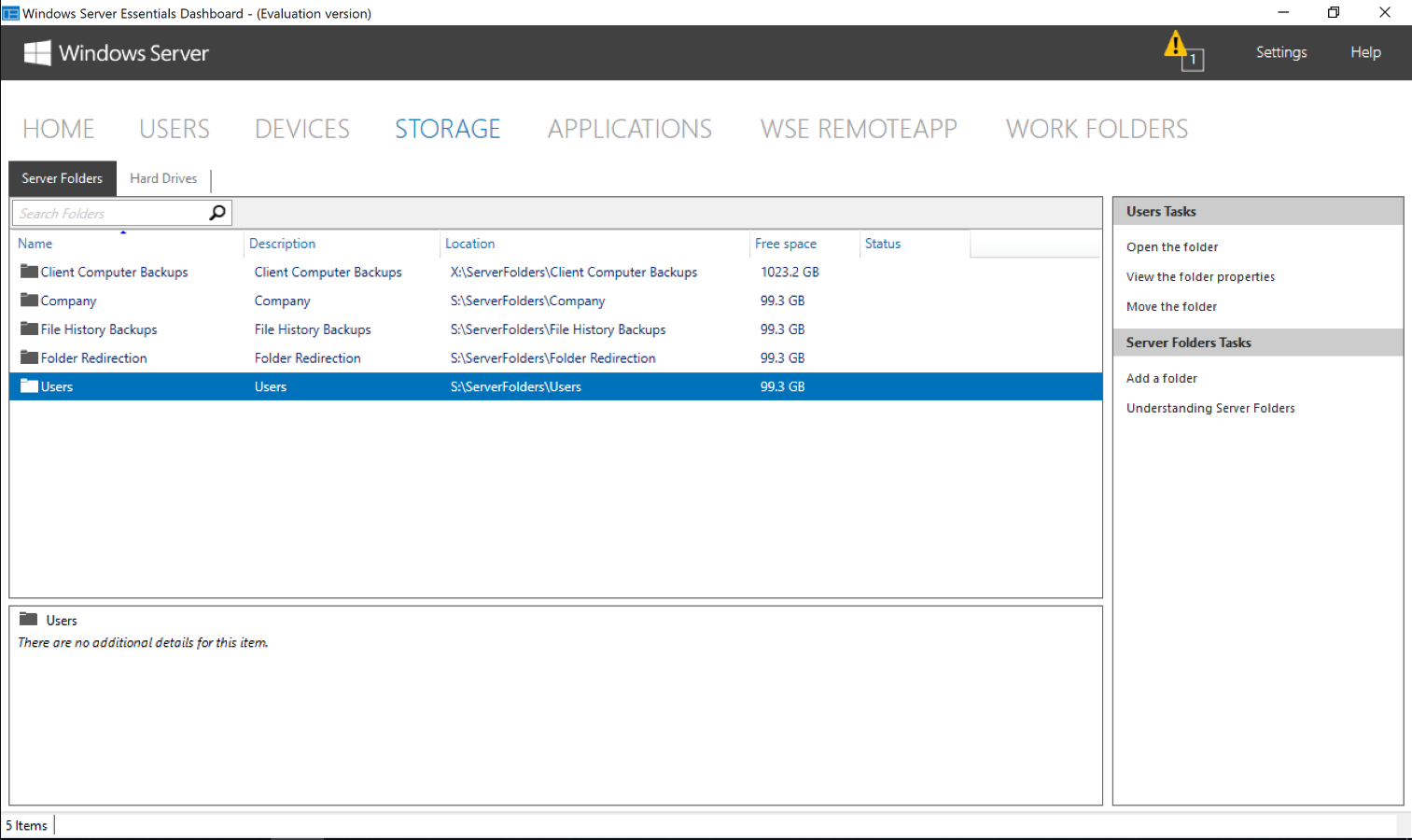Click the Company description cell
Viewport: 1412px width, 840px height.
tap(282, 301)
